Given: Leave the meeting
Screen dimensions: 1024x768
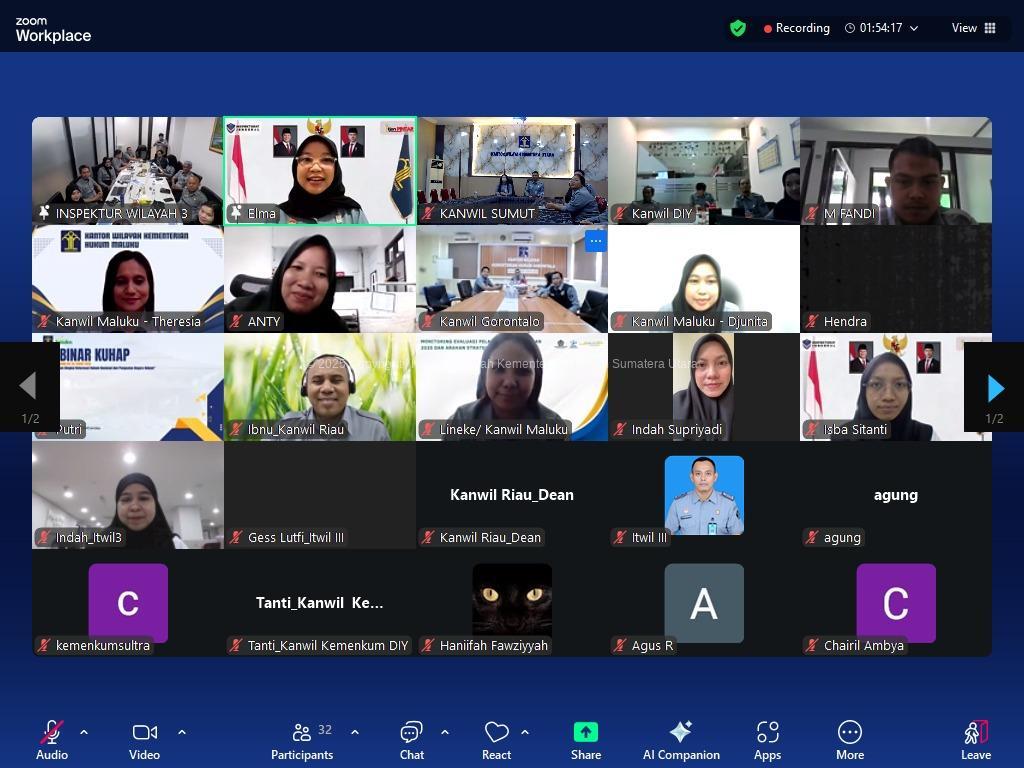Looking at the screenshot, I should click(976, 741).
